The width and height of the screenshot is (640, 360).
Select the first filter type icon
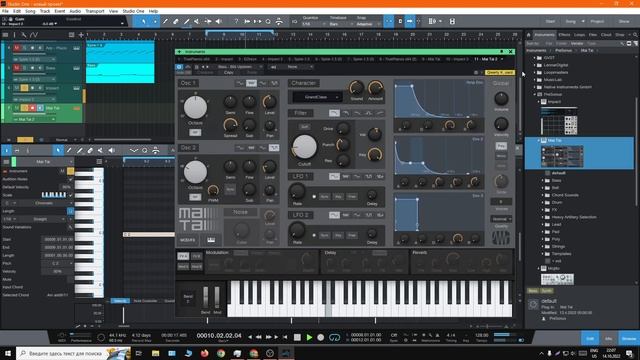[334, 113]
